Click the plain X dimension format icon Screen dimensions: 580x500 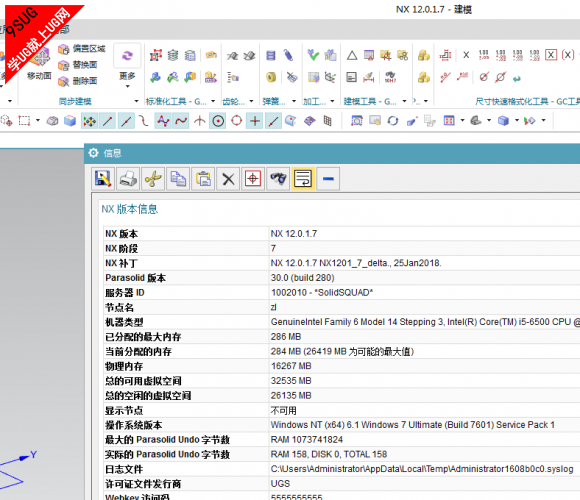[466, 55]
